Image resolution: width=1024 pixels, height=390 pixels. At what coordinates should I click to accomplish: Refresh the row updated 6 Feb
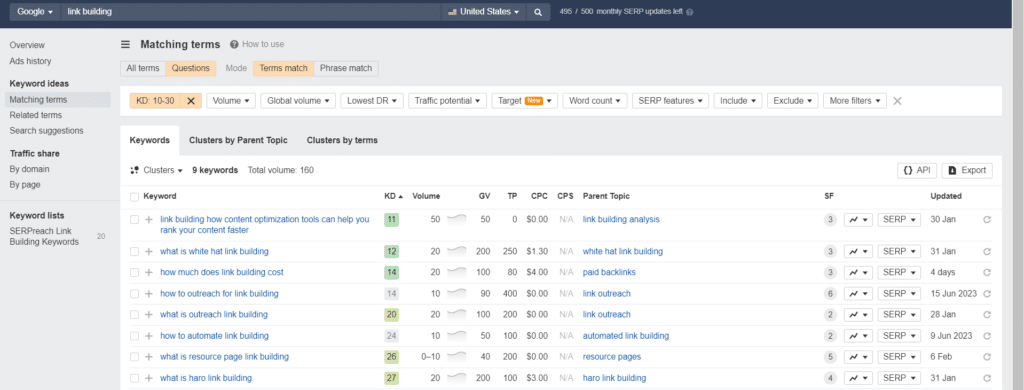tap(987, 357)
